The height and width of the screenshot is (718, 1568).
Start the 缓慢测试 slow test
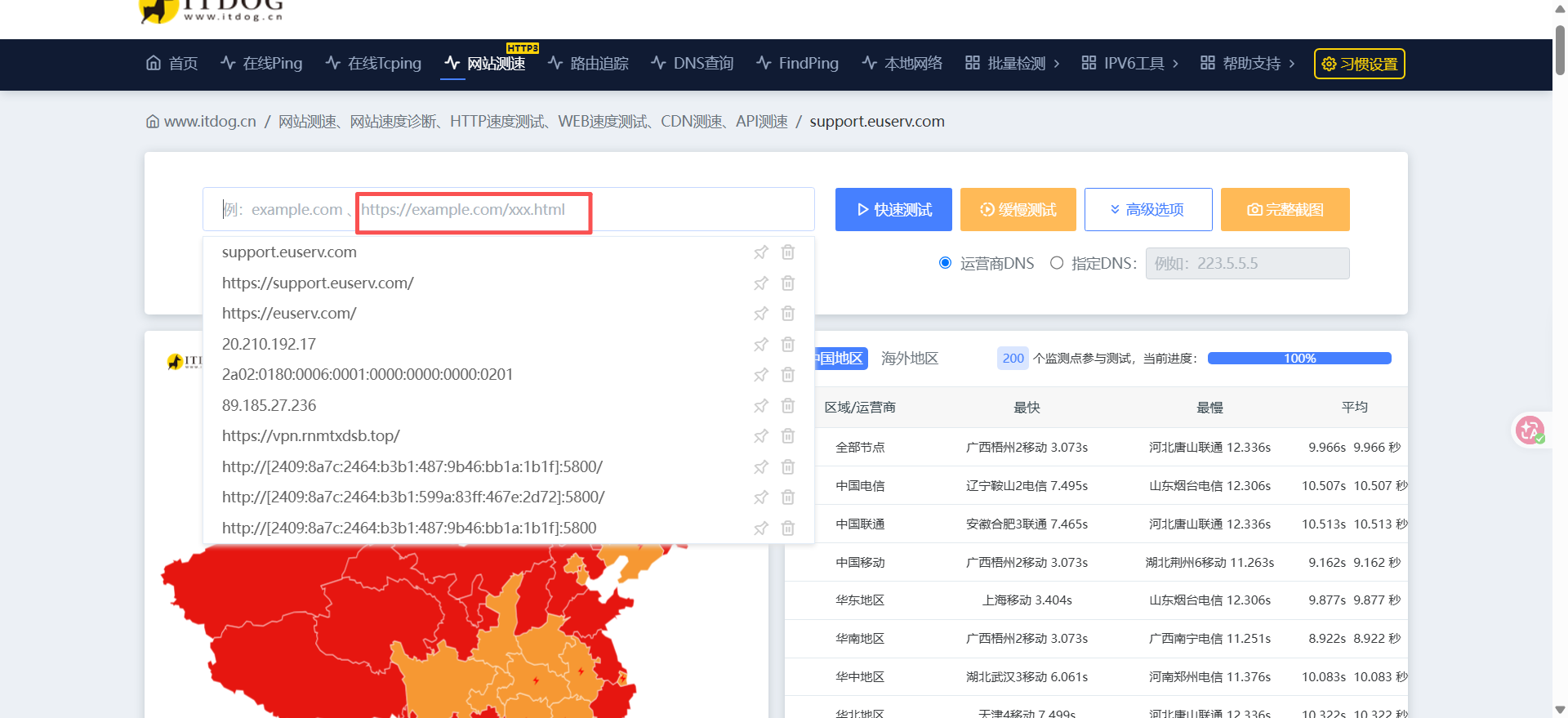pyautogui.click(x=1018, y=210)
